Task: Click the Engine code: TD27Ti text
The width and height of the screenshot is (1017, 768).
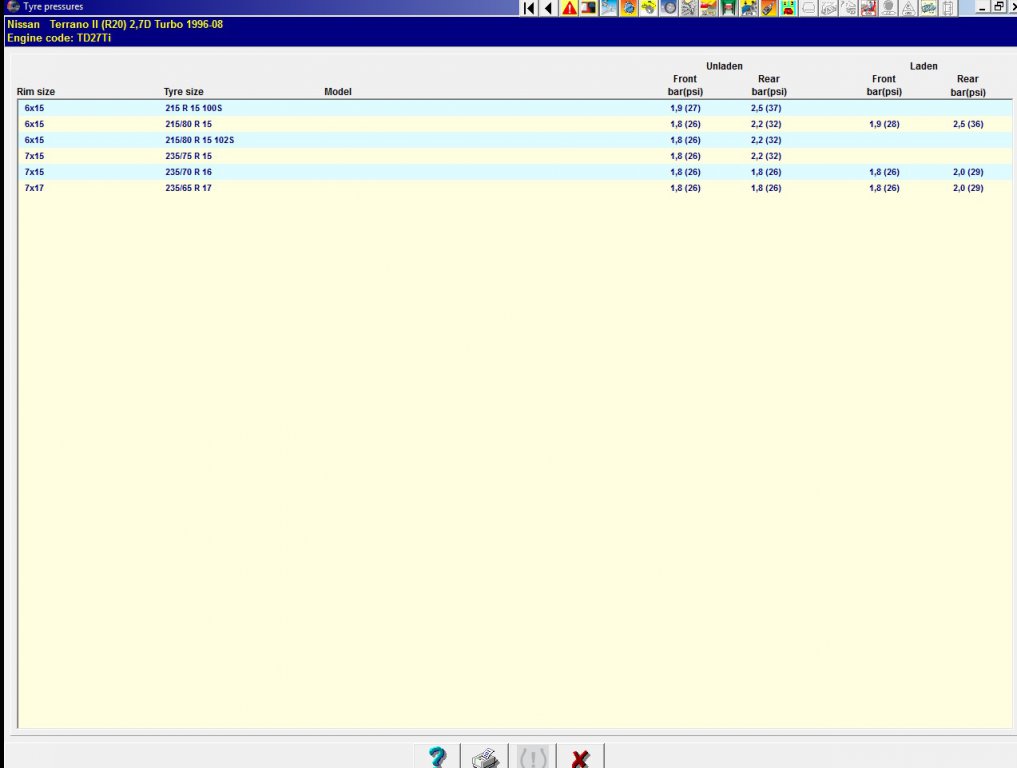Action: [59, 38]
